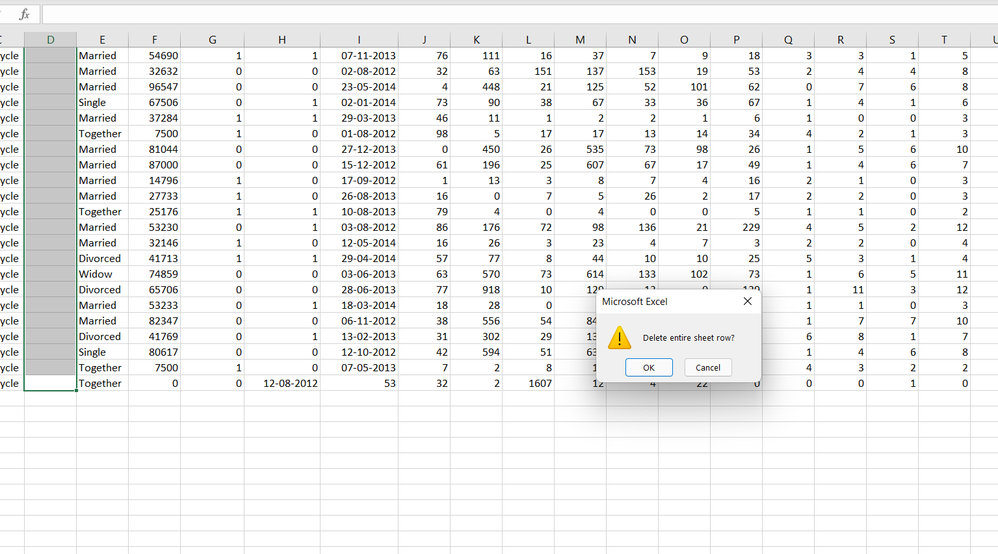Click the 'Widow' cell

[x=102, y=274]
